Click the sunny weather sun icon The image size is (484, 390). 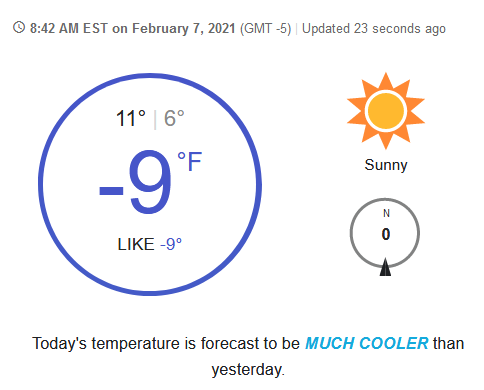point(386,111)
